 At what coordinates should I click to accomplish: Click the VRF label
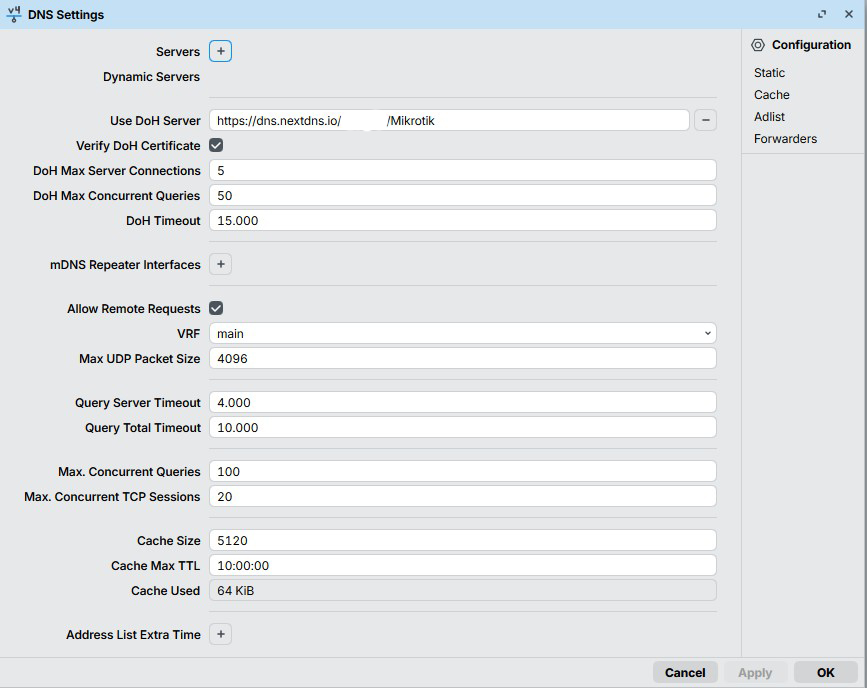189,334
